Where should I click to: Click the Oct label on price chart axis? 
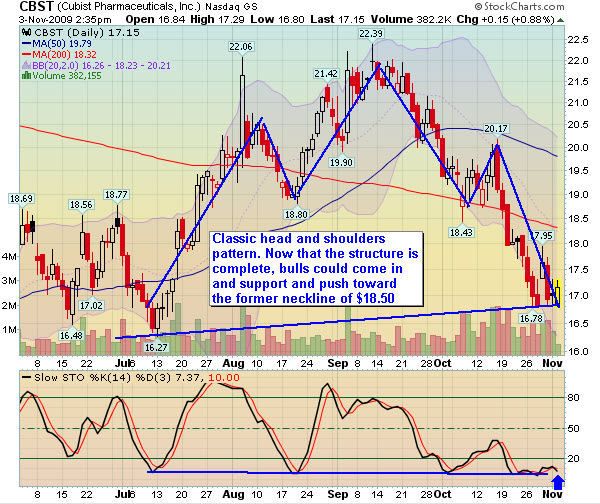click(442, 364)
